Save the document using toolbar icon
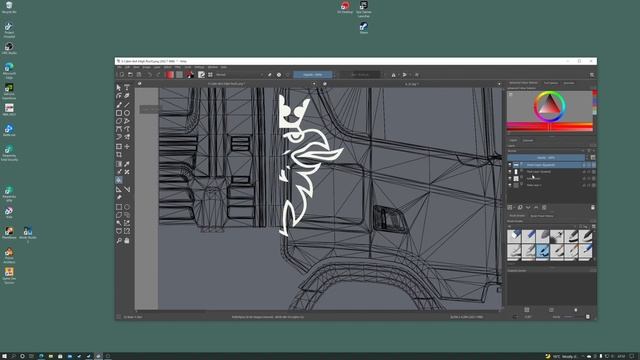This screenshot has width=640, height=360. coord(139,75)
